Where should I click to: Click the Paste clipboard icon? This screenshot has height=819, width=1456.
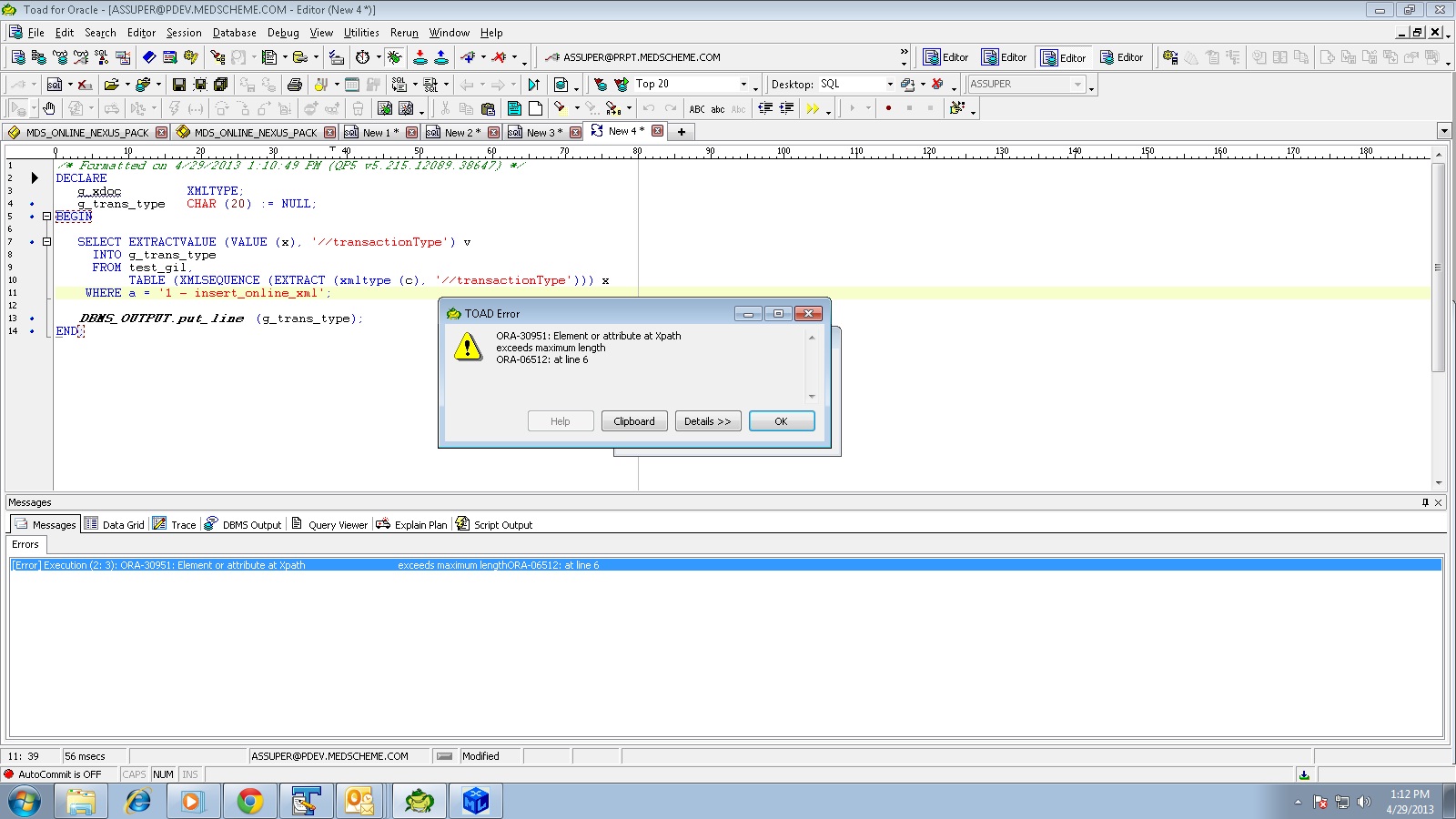[x=488, y=108]
